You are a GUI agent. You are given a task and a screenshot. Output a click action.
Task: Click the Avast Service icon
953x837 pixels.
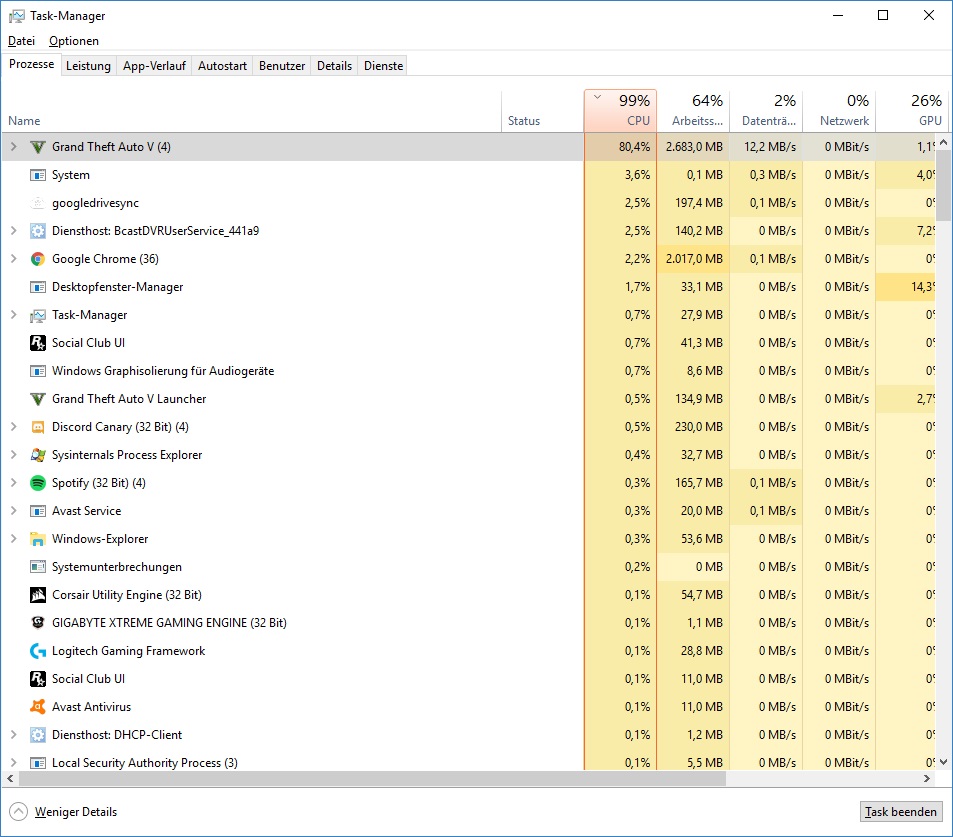pyautogui.click(x=38, y=511)
